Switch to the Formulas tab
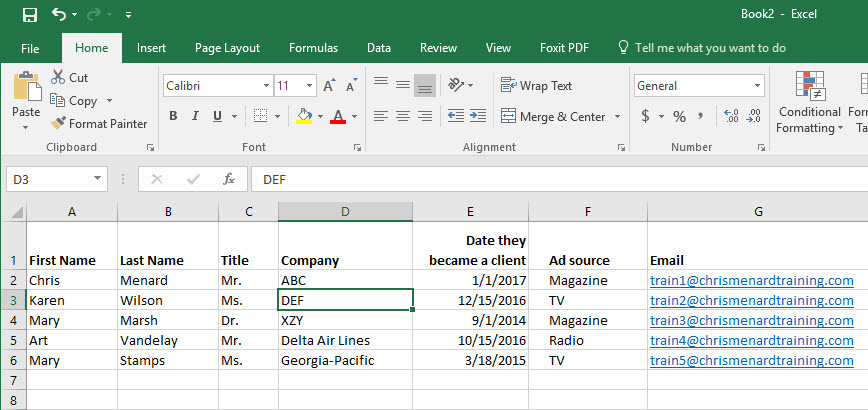The image size is (868, 410). click(313, 48)
